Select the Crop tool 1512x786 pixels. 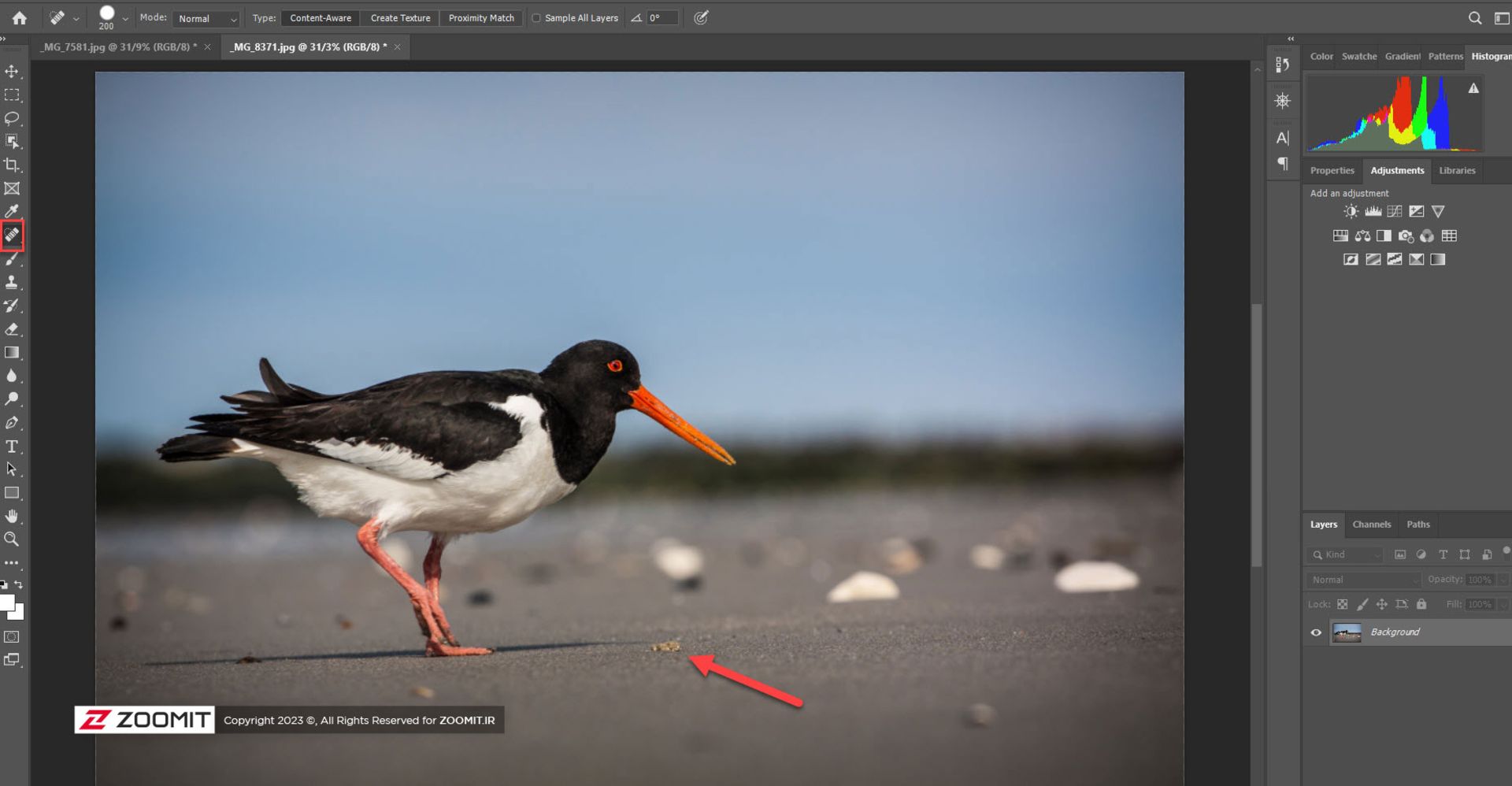[12, 165]
